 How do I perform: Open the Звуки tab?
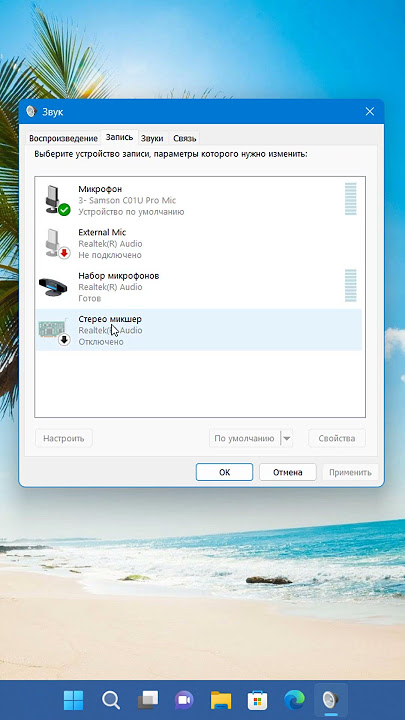click(x=152, y=138)
